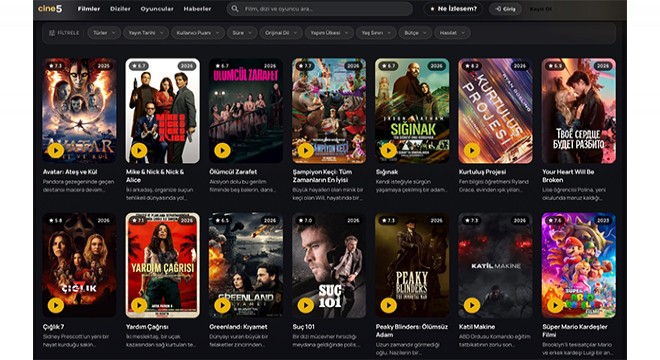Expand the Yayın Tarihi filter
The image size is (660, 360).
point(146,33)
